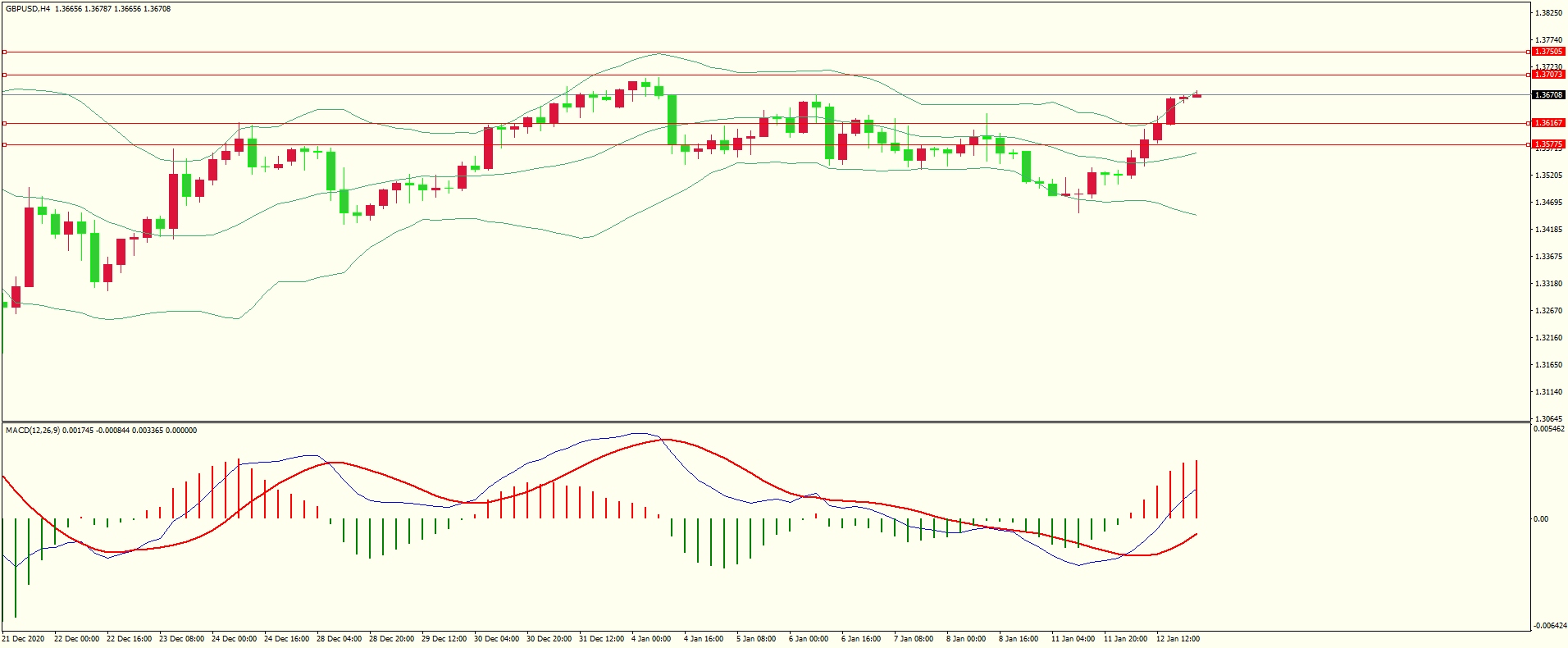
Task: Click the -0.006424 MACD scale value
Action: [x=1549, y=626]
